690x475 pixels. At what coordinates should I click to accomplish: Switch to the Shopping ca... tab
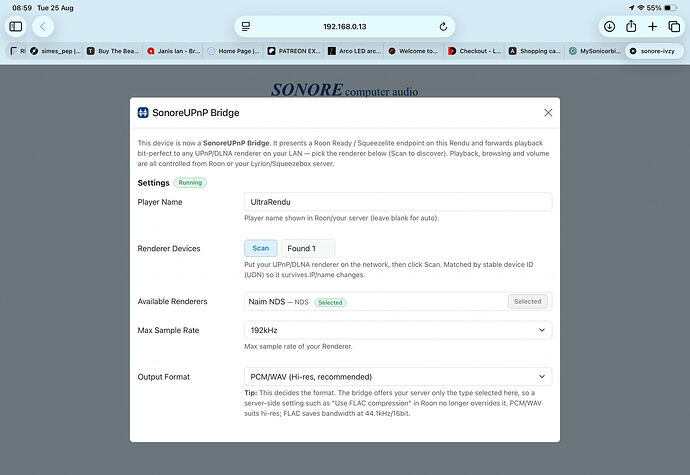(535, 51)
